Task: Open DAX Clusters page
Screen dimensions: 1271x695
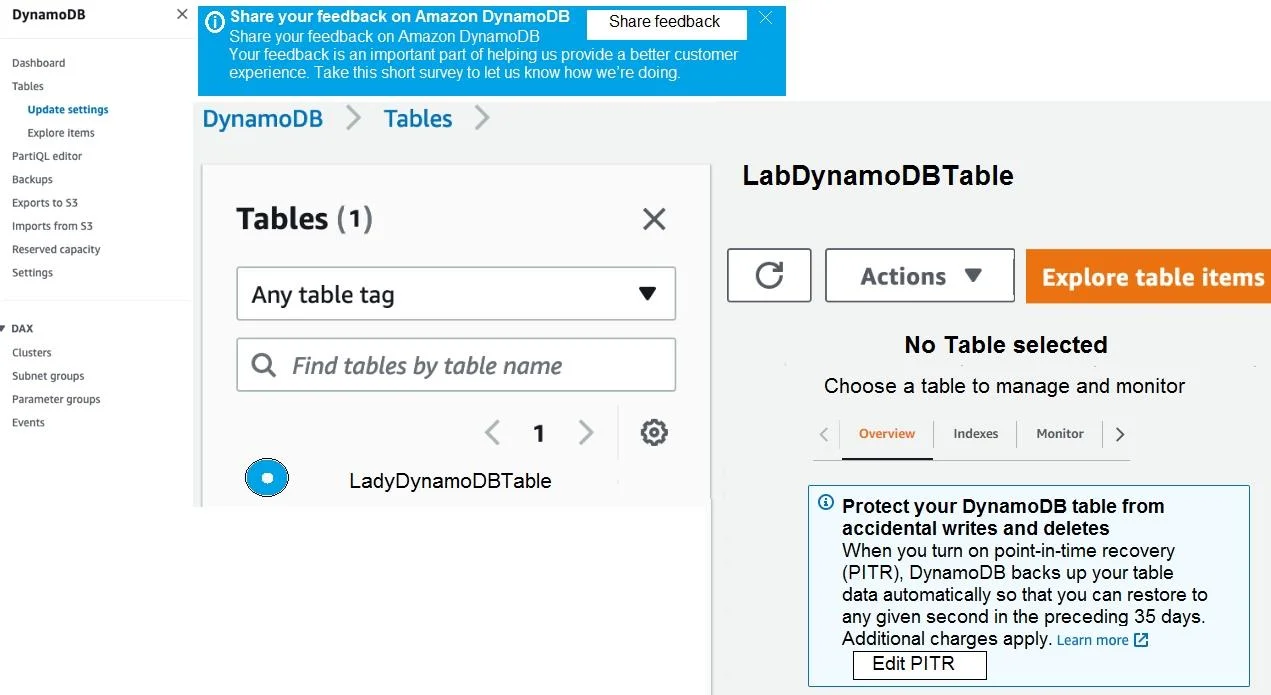Action: pos(32,353)
